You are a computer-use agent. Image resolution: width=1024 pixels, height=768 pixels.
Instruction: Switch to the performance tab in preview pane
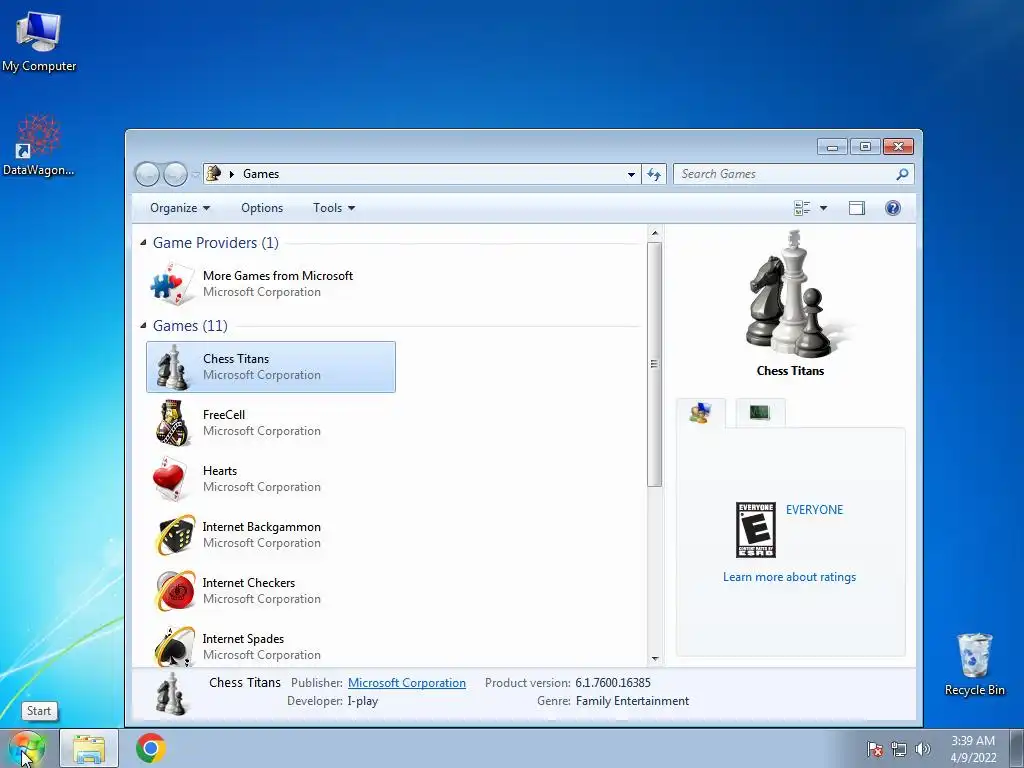(x=760, y=413)
